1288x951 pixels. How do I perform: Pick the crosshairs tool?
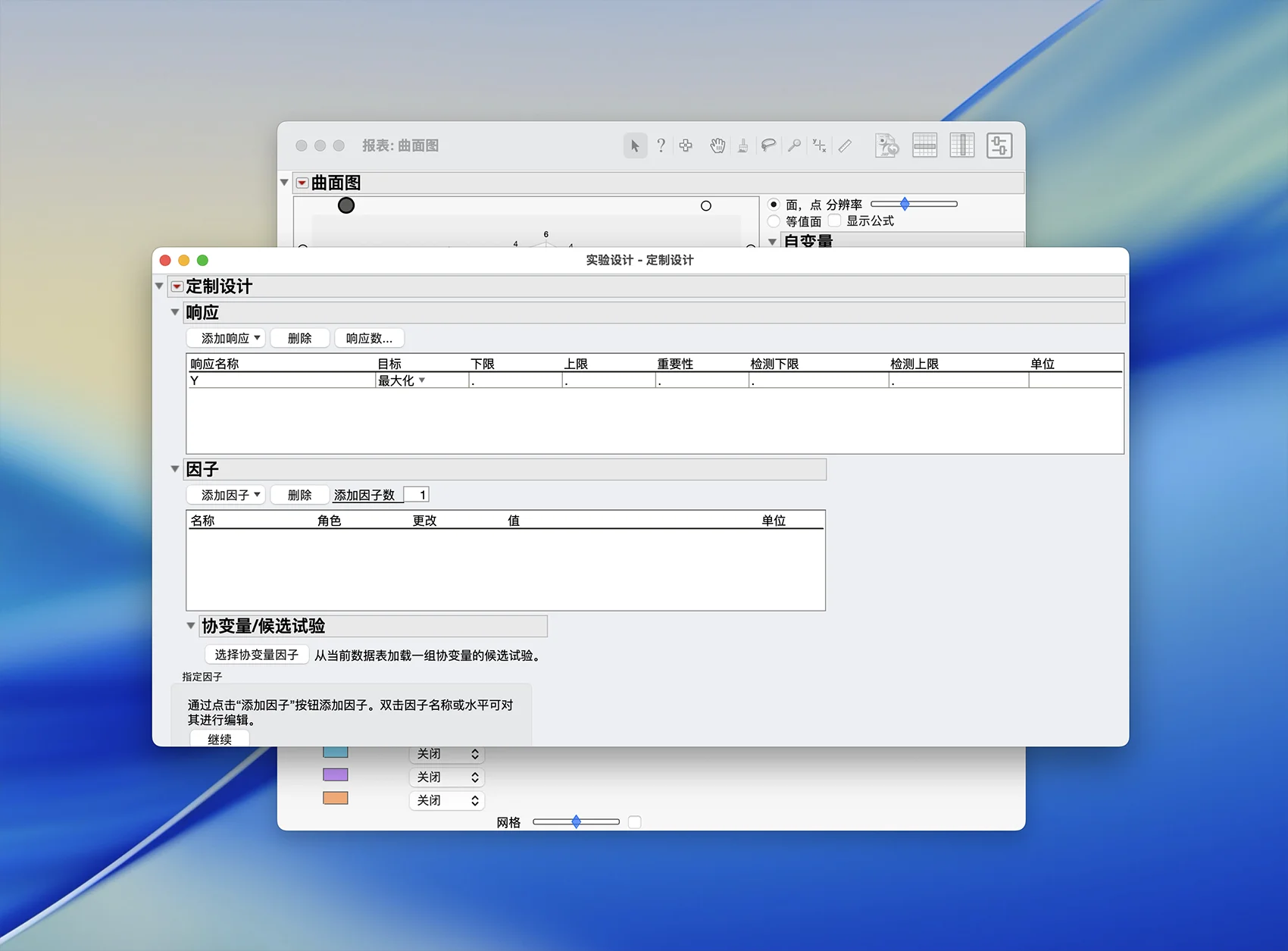point(819,145)
